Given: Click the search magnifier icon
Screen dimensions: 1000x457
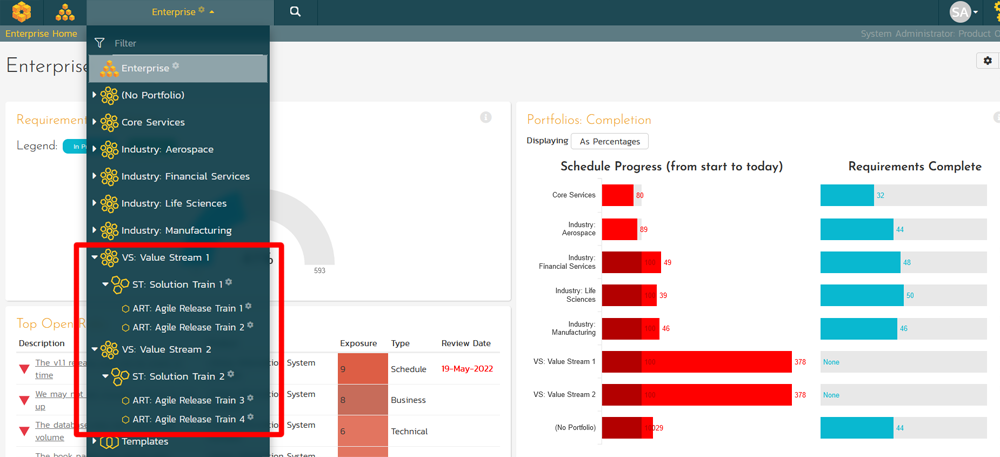Looking at the screenshot, I should pyautogui.click(x=295, y=12).
